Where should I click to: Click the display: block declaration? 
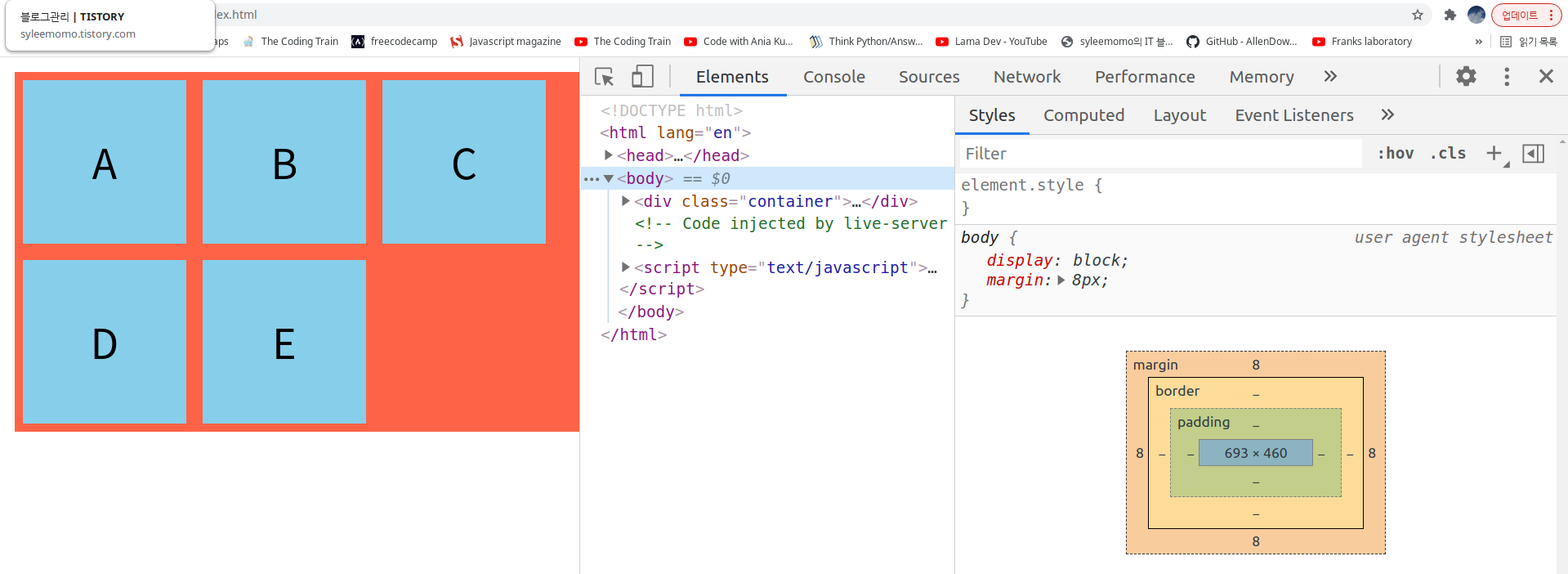coord(1057,260)
